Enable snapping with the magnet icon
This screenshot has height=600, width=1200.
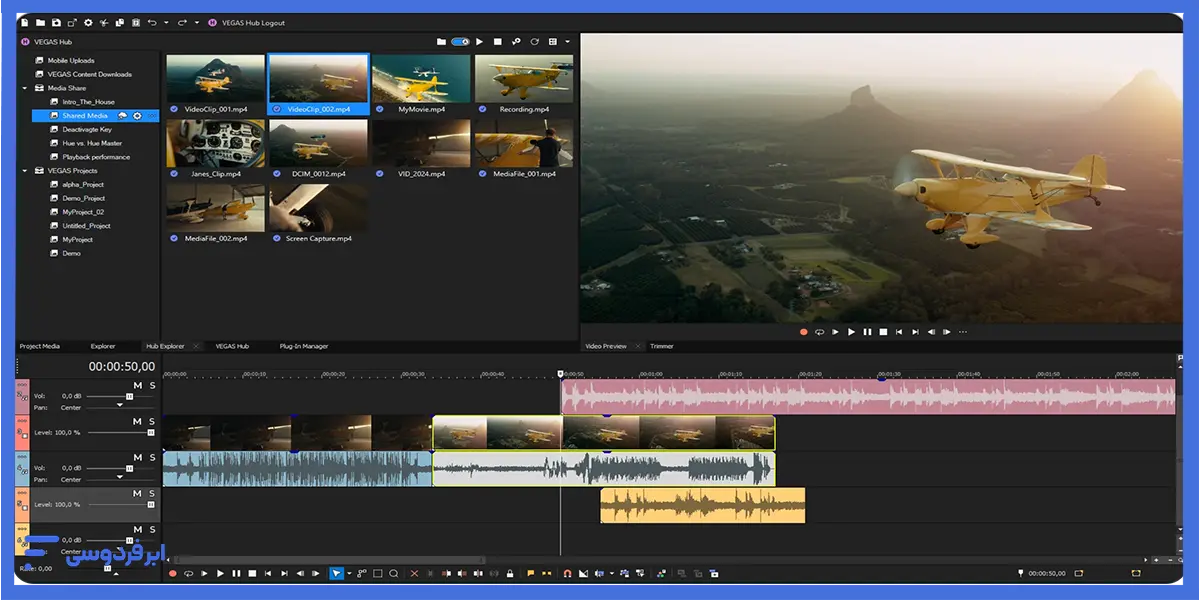point(567,573)
